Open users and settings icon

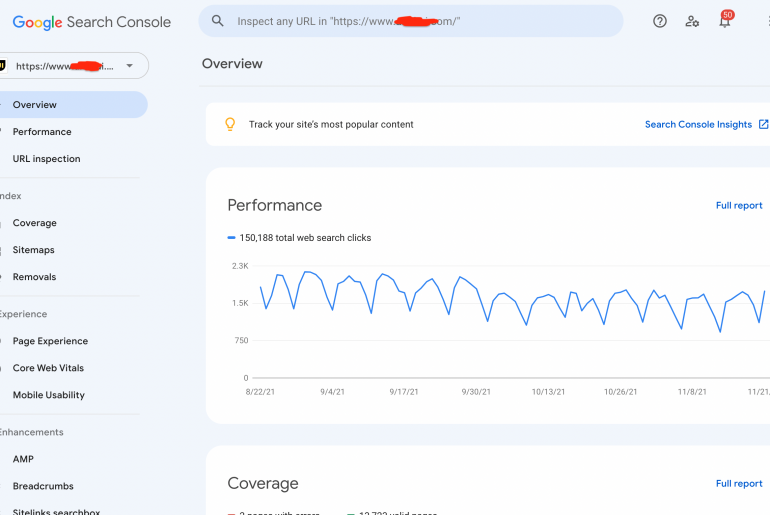tap(692, 21)
